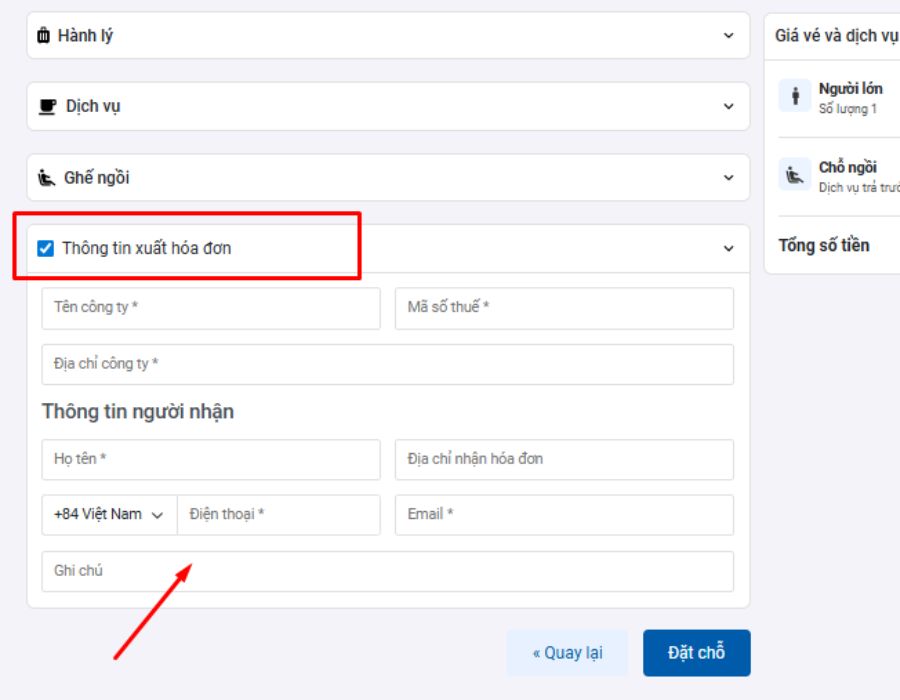Click the coffee cup icon beside Dịch vụ
900x700 pixels.
click(47, 107)
